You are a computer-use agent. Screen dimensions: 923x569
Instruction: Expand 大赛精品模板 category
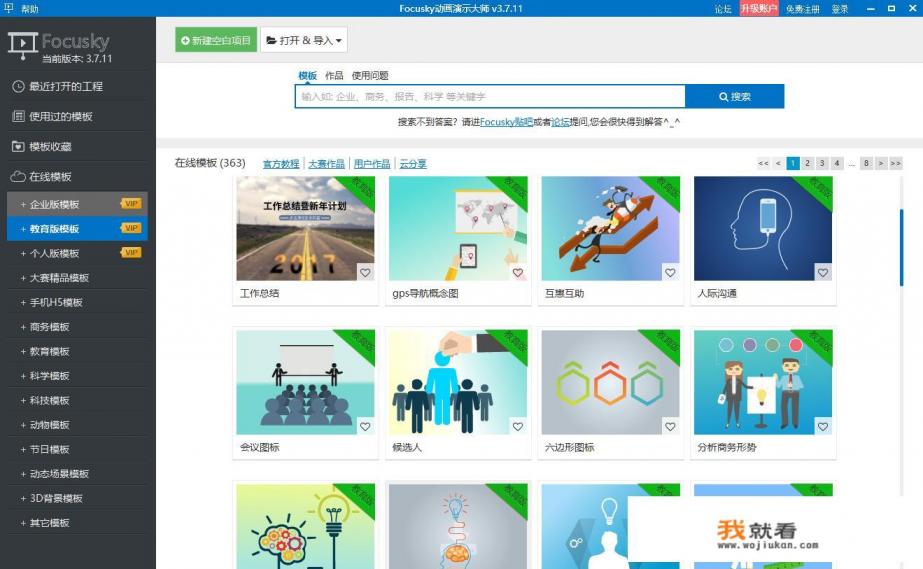(x=77, y=278)
